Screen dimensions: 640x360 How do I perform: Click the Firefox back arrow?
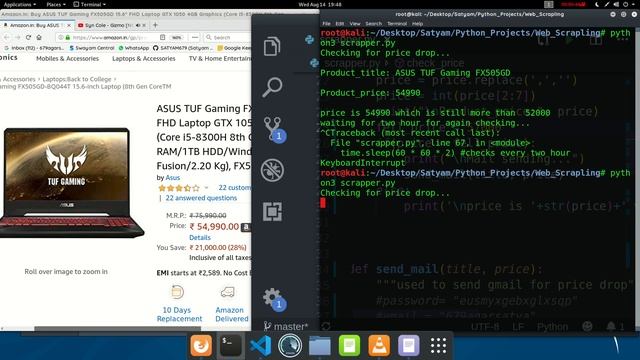click(7, 37)
